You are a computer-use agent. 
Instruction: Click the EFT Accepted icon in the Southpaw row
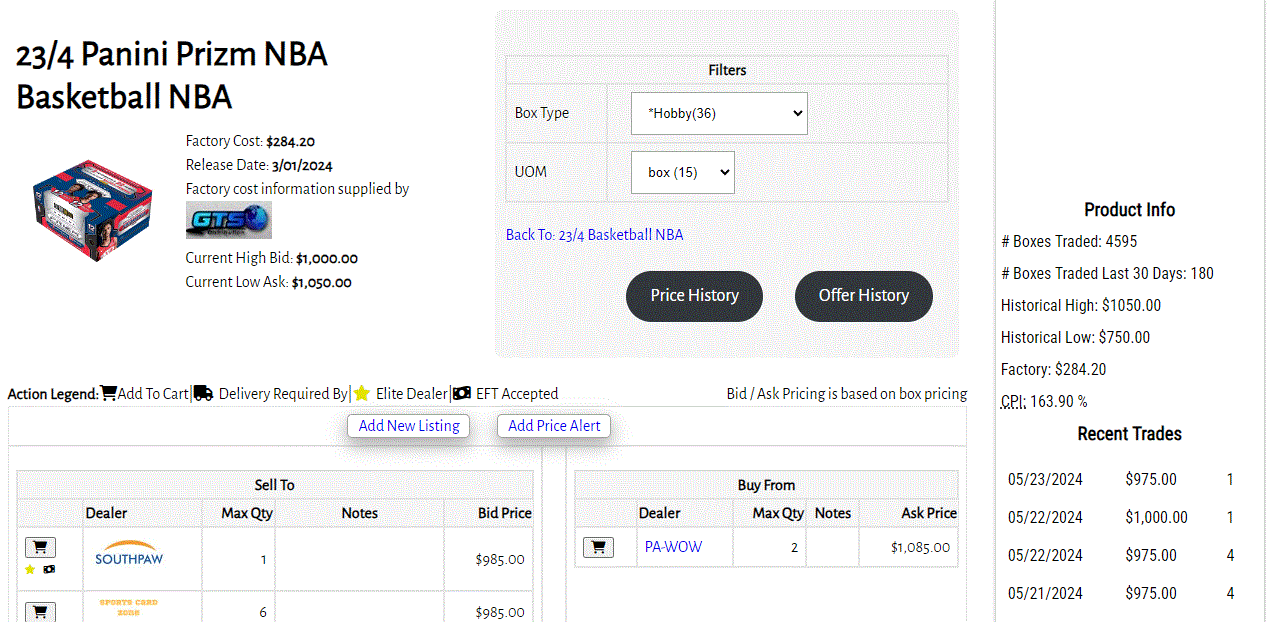pyautogui.click(x=50, y=569)
